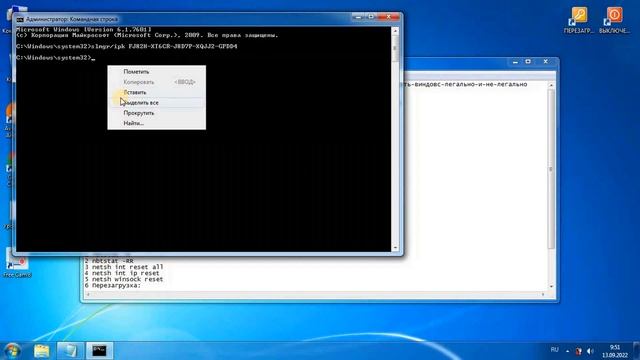640x360 pixels.
Task: Minimize the command prompt window
Action: click(358, 17)
